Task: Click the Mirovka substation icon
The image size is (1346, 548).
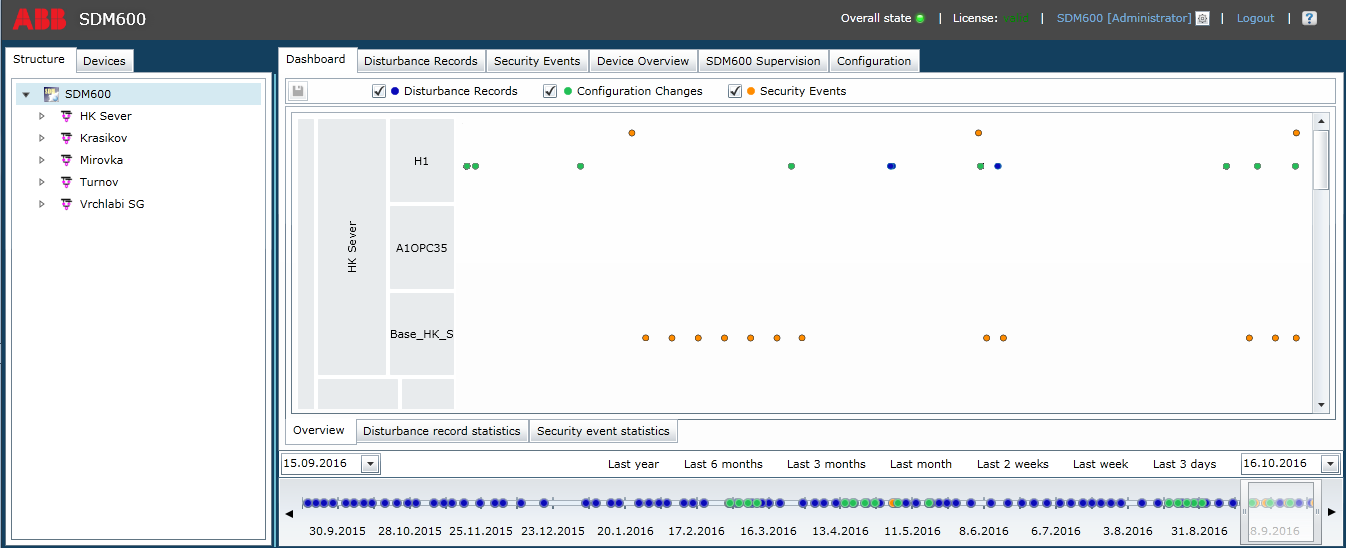Action: (x=66, y=160)
